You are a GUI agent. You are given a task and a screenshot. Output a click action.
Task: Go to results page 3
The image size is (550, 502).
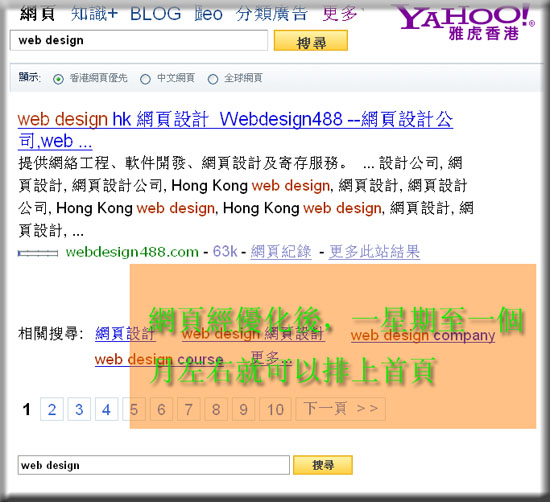79,409
